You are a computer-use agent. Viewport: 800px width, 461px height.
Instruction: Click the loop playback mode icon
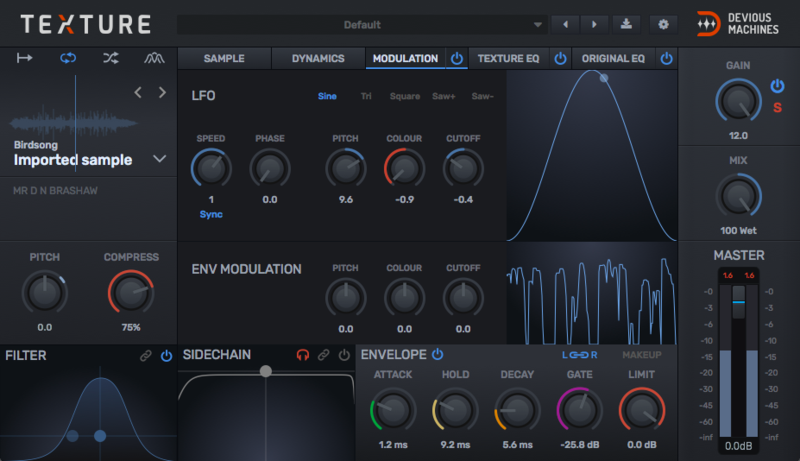68,58
